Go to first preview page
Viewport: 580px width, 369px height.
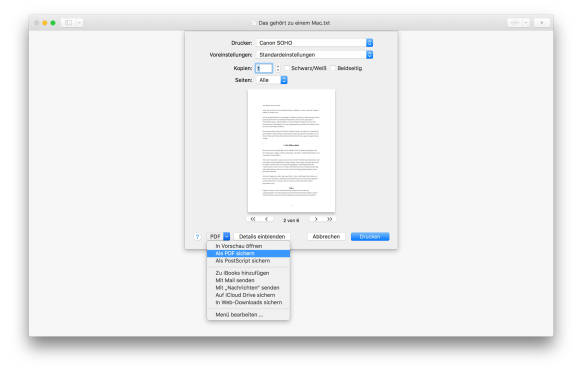pos(253,219)
